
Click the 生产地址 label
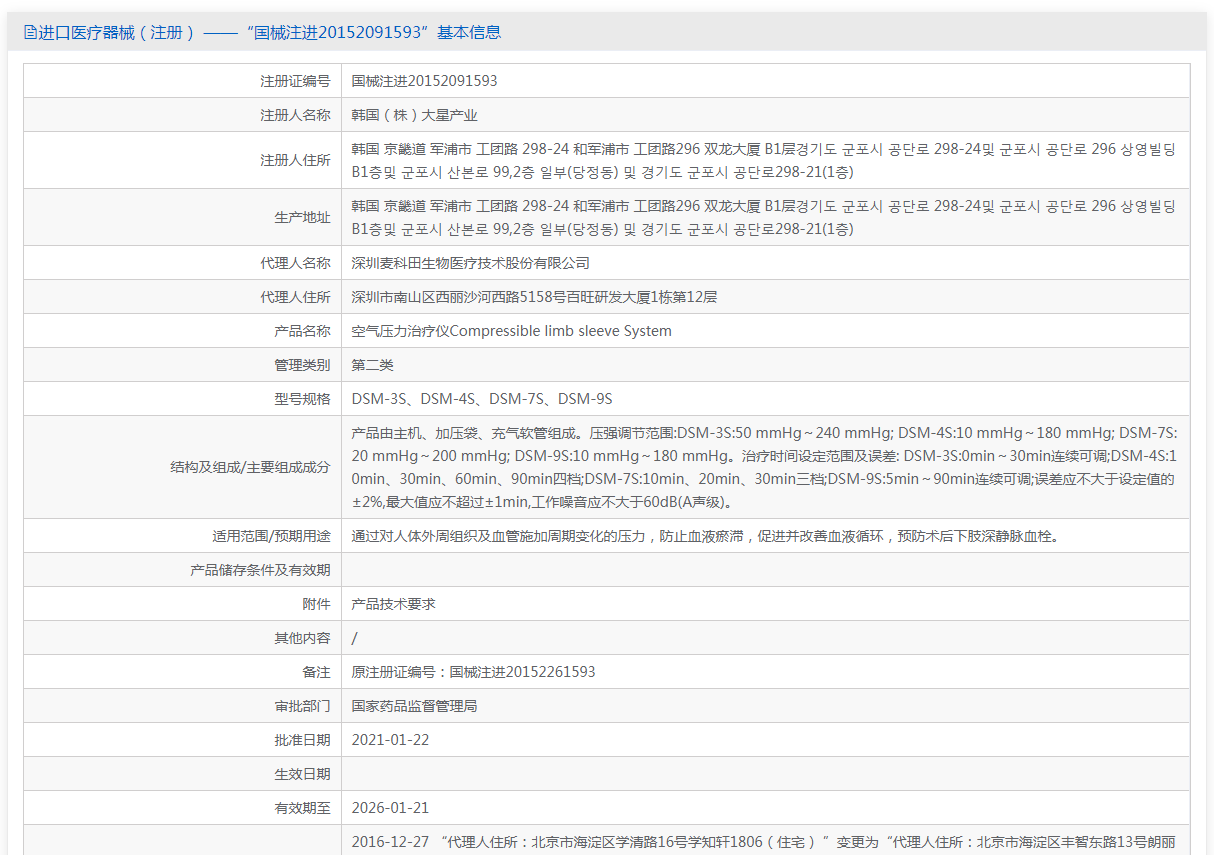pyautogui.click(x=302, y=217)
